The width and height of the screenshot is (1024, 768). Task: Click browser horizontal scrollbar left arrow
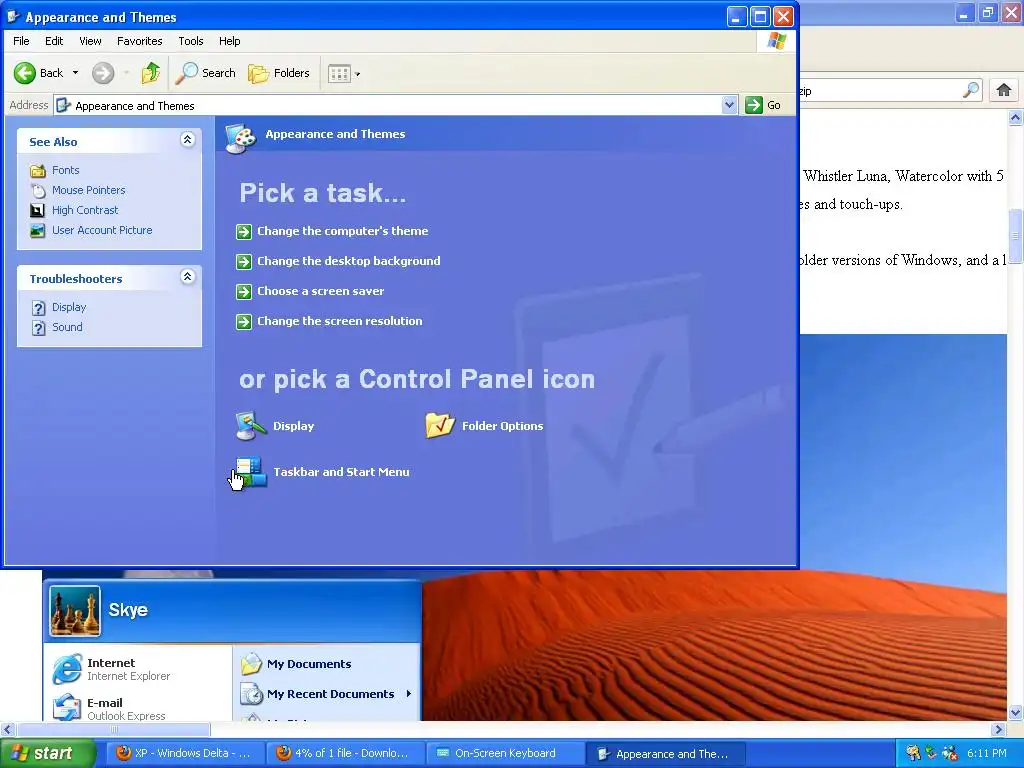coord(7,729)
